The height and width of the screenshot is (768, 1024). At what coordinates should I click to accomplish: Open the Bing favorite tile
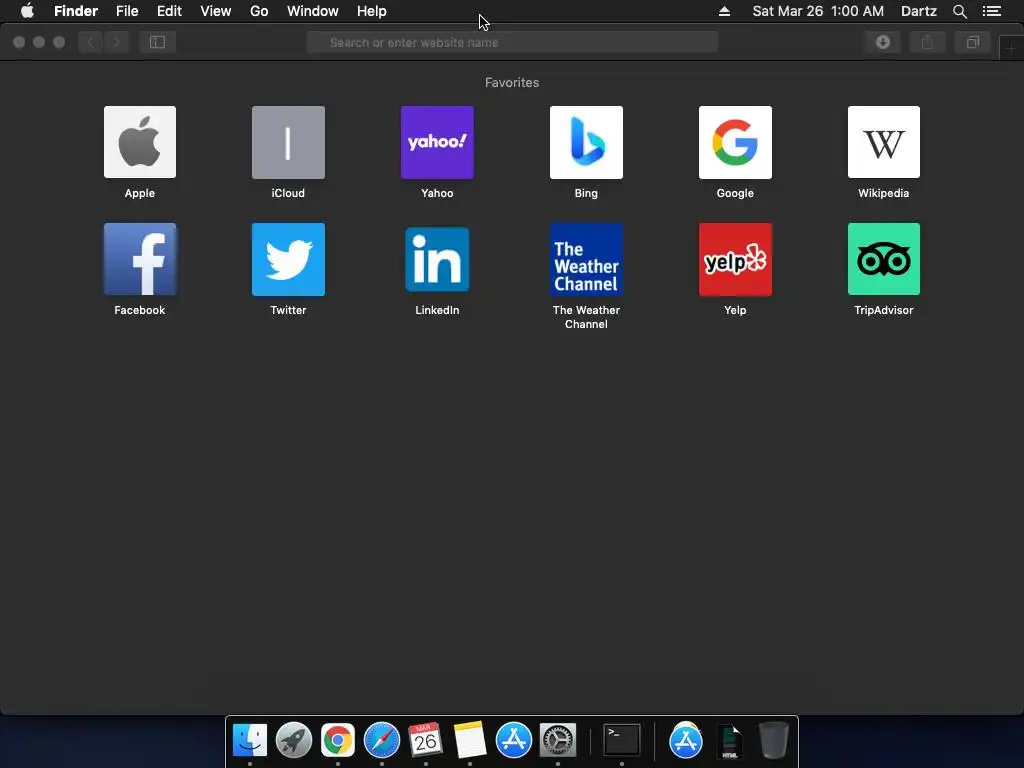click(586, 142)
